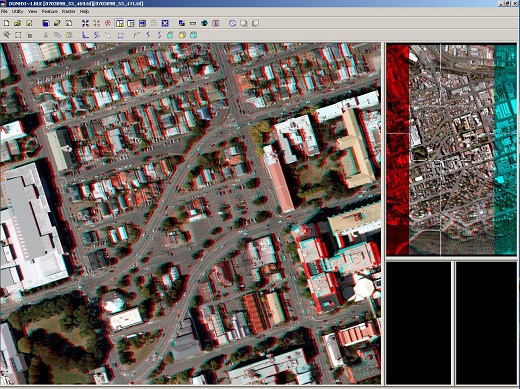Click the grey four-arrow icon with red center
520x389 pixels.
coord(97,23)
